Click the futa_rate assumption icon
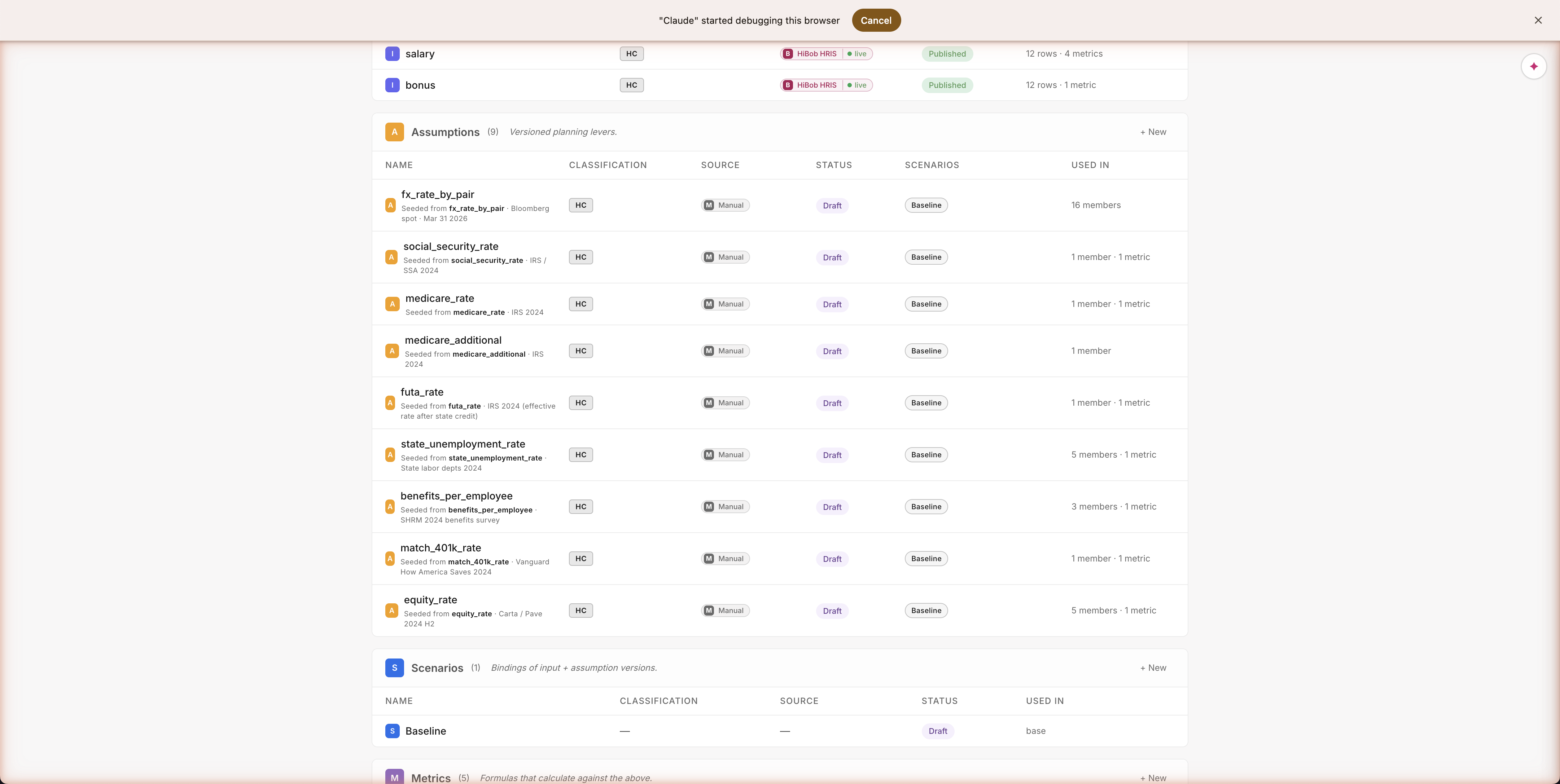1560x784 pixels. point(390,402)
